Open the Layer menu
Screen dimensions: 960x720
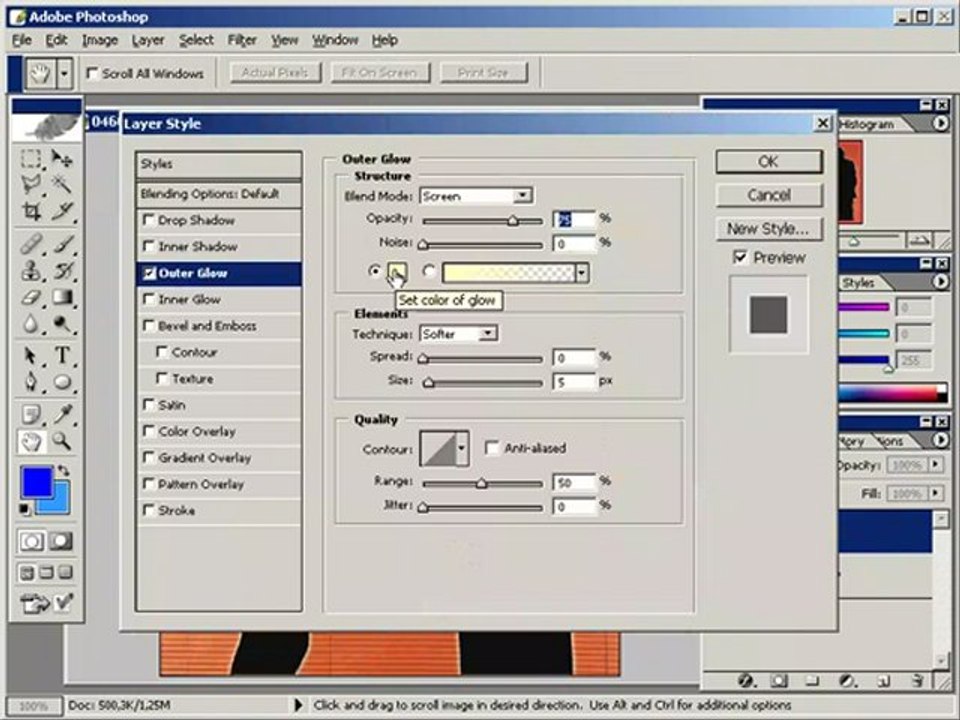[x=148, y=40]
